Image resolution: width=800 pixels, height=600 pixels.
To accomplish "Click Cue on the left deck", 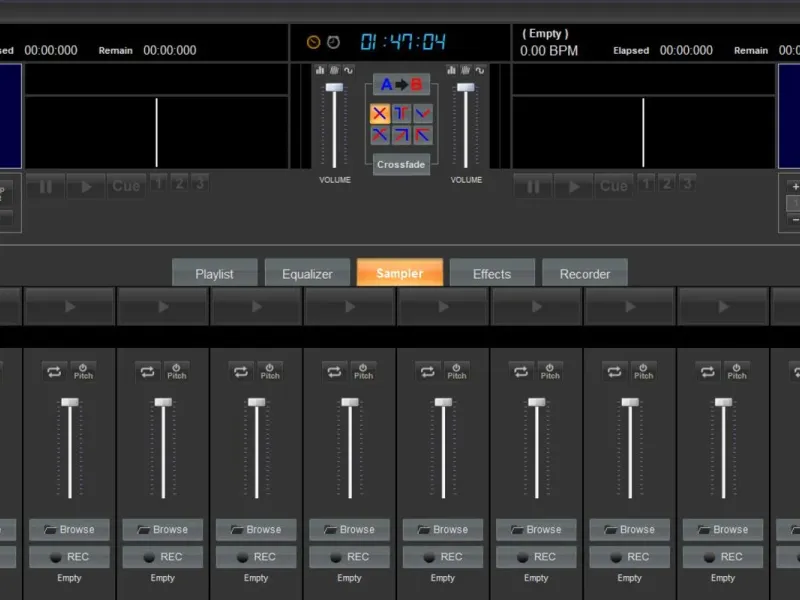I will (x=126, y=186).
